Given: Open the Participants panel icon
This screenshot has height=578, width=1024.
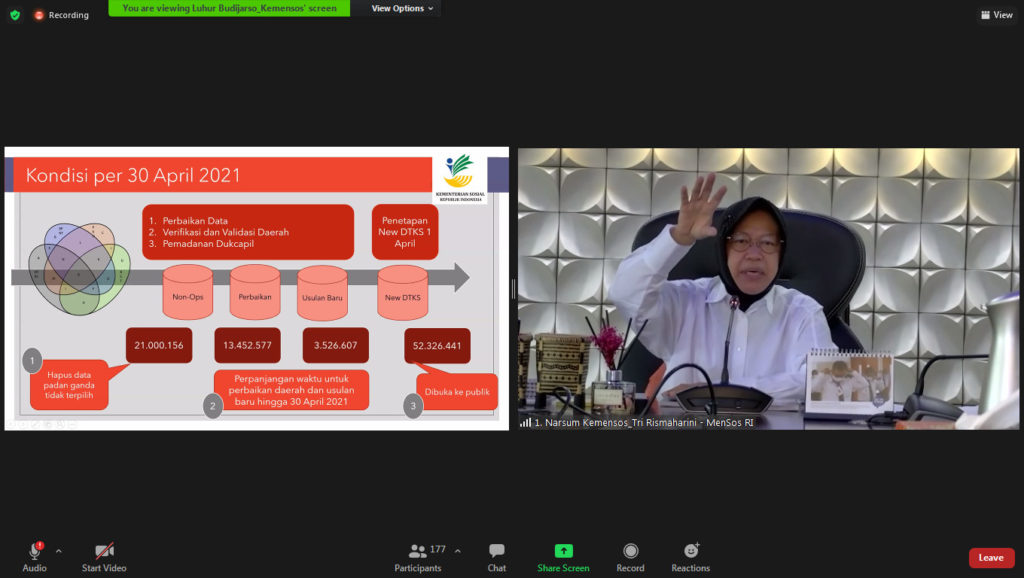Looking at the screenshot, I should click(x=418, y=551).
